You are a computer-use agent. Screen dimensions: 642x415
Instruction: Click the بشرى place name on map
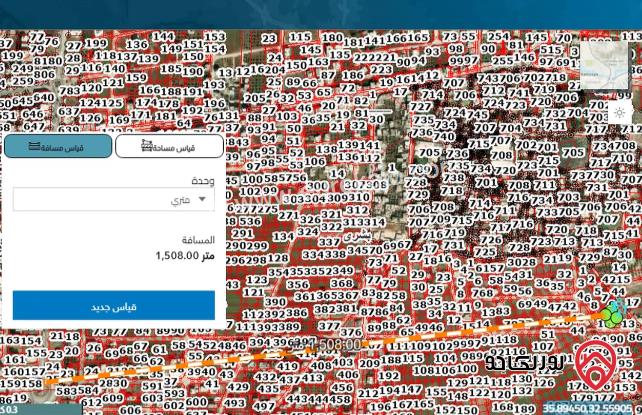pos(357,236)
